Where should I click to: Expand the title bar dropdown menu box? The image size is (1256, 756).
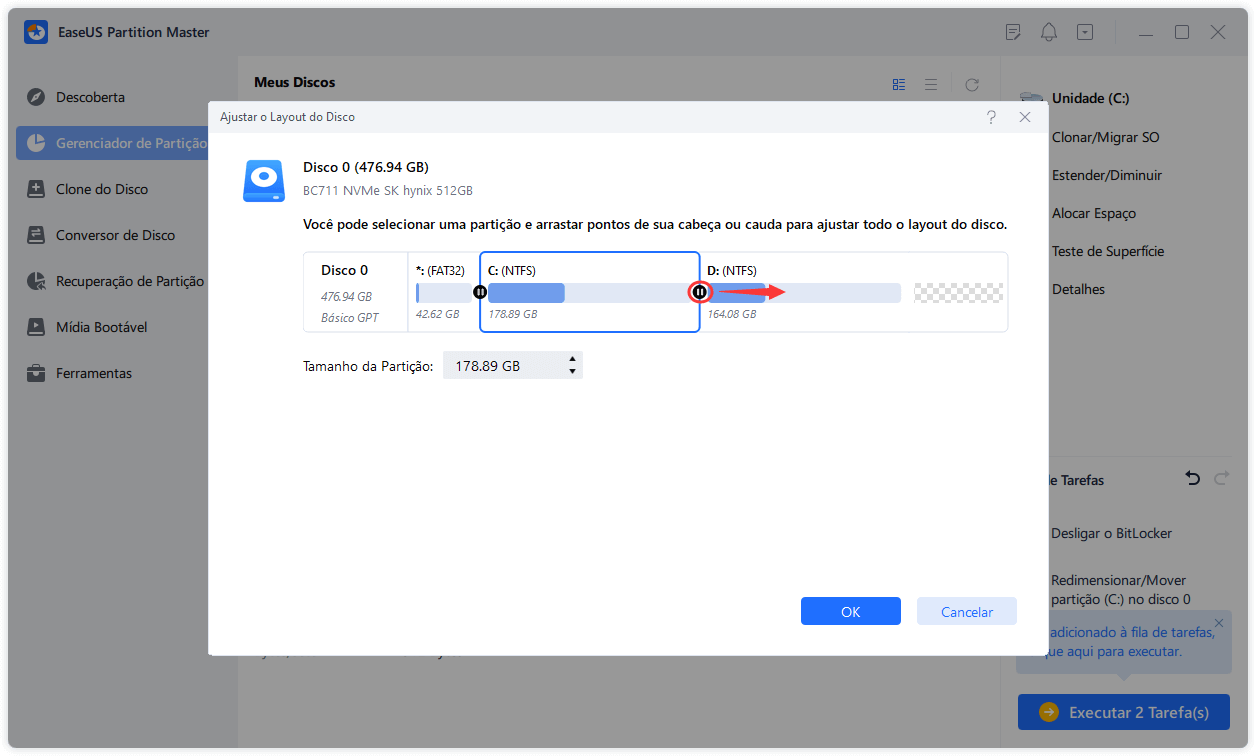tap(1085, 32)
